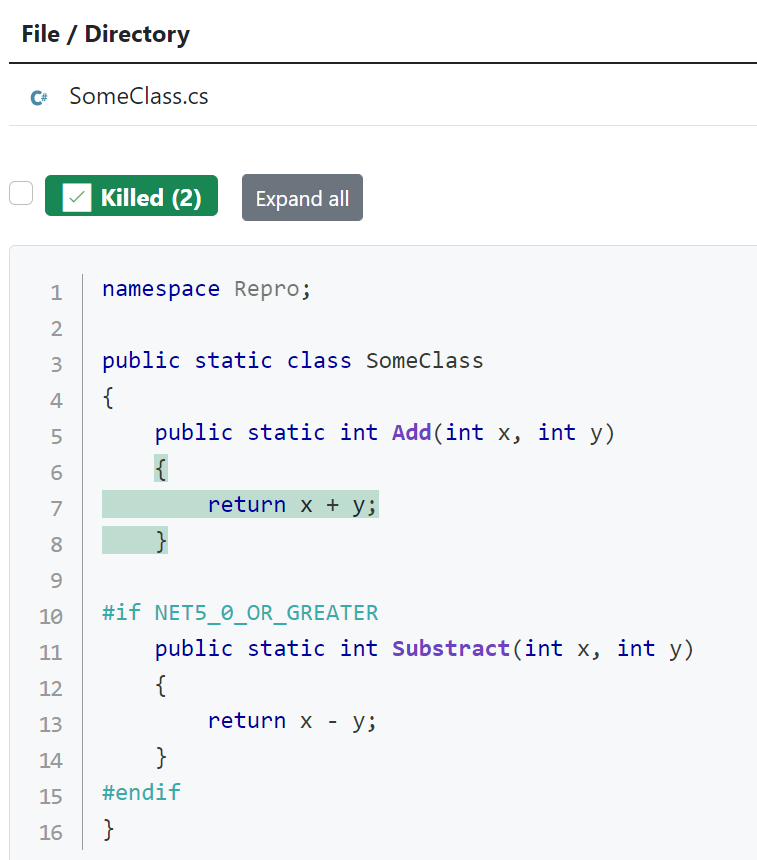Viewport: 757px width, 860px height.
Task: Click the C# file type icon
Action: (38, 97)
